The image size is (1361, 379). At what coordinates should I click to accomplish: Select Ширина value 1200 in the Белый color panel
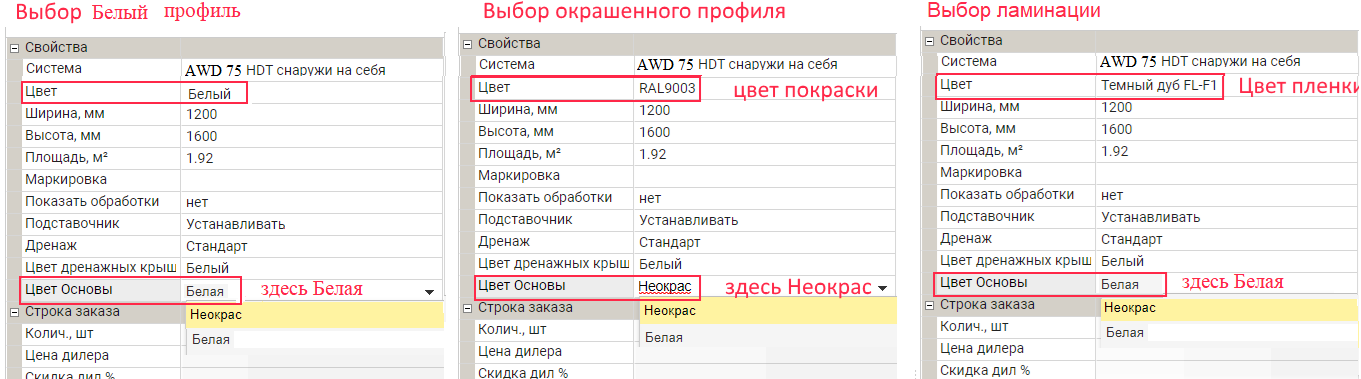click(x=202, y=114)
